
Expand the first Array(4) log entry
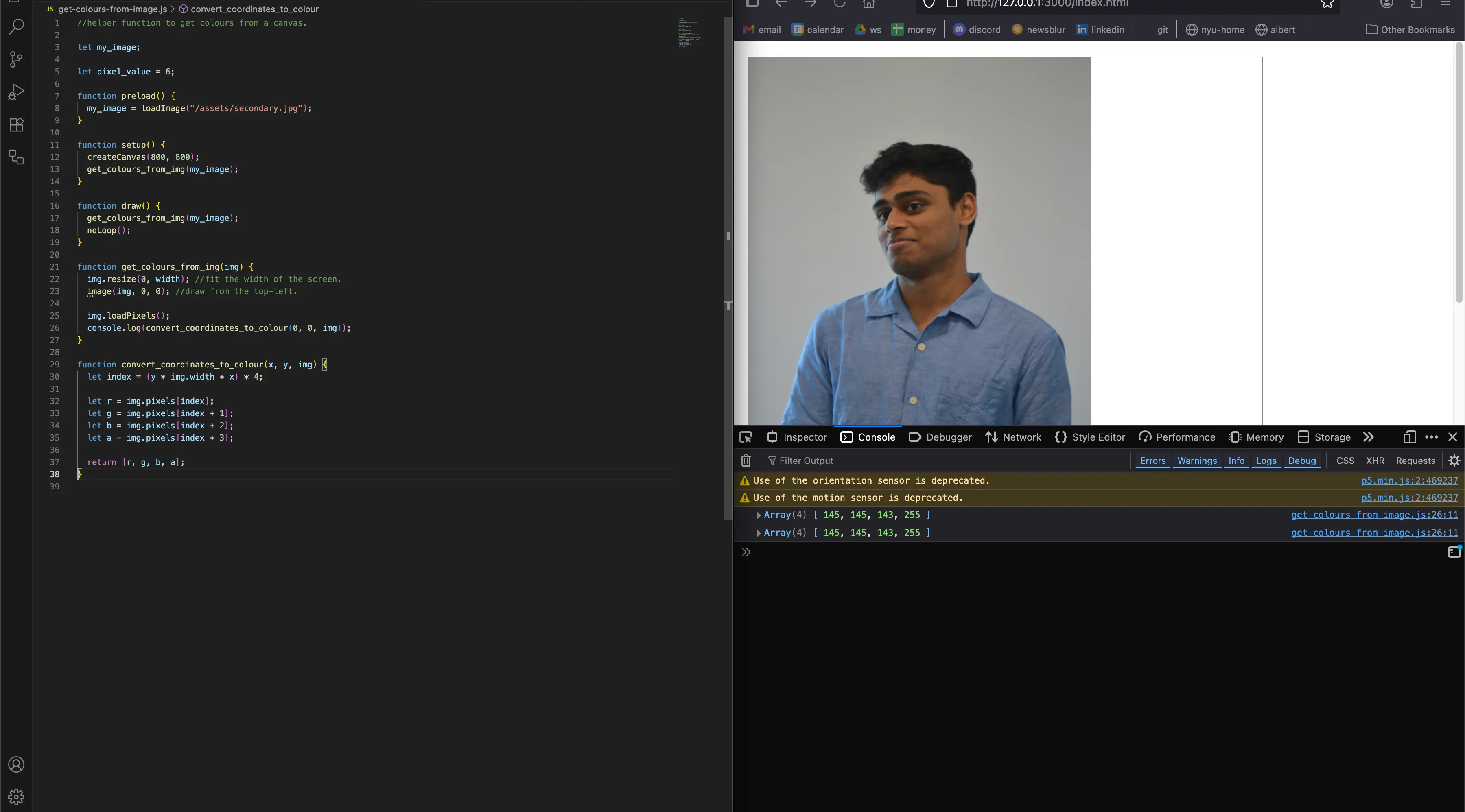(x=759, y=515)
